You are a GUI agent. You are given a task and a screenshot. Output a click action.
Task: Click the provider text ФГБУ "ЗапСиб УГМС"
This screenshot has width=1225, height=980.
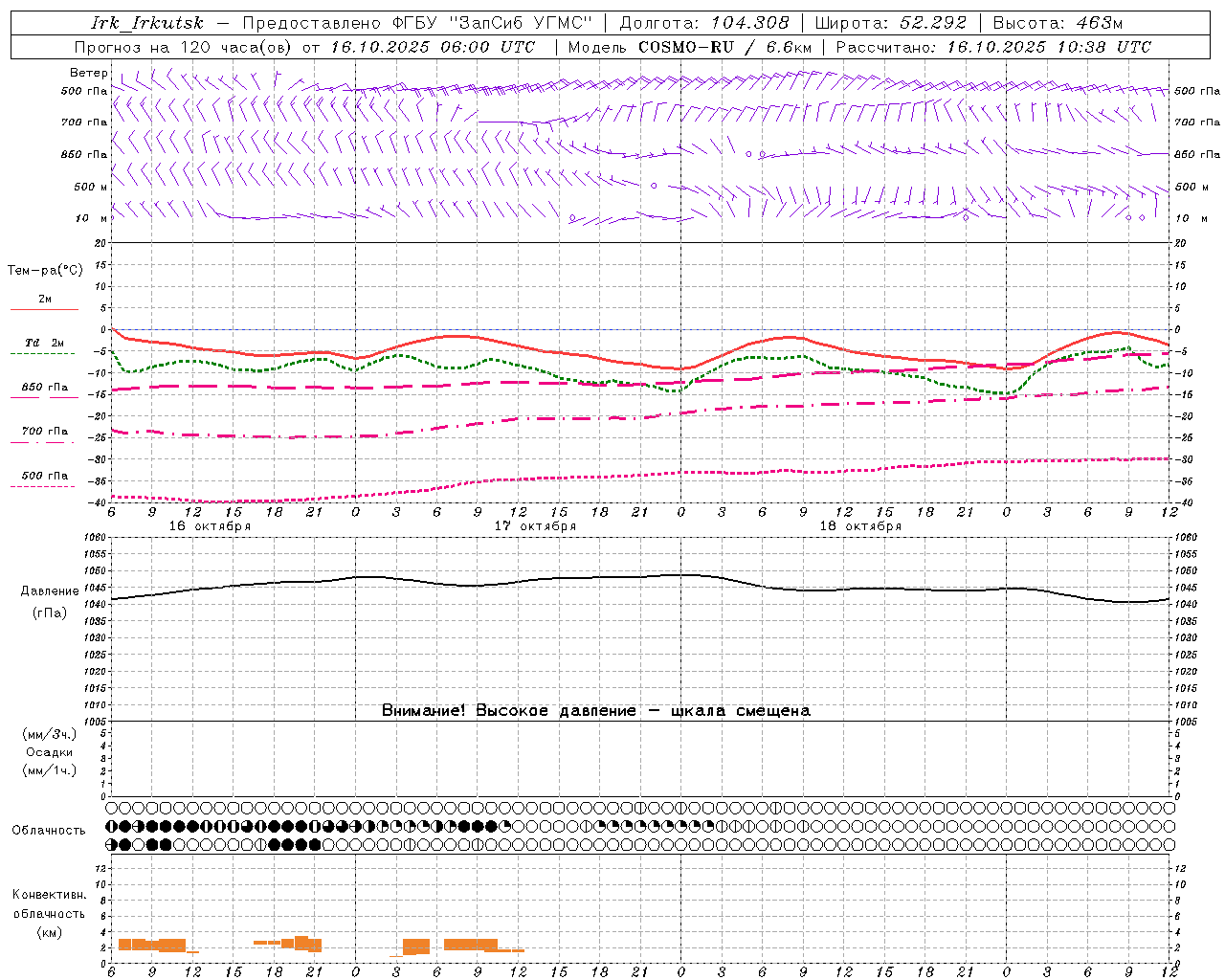[x=493, y=23]
